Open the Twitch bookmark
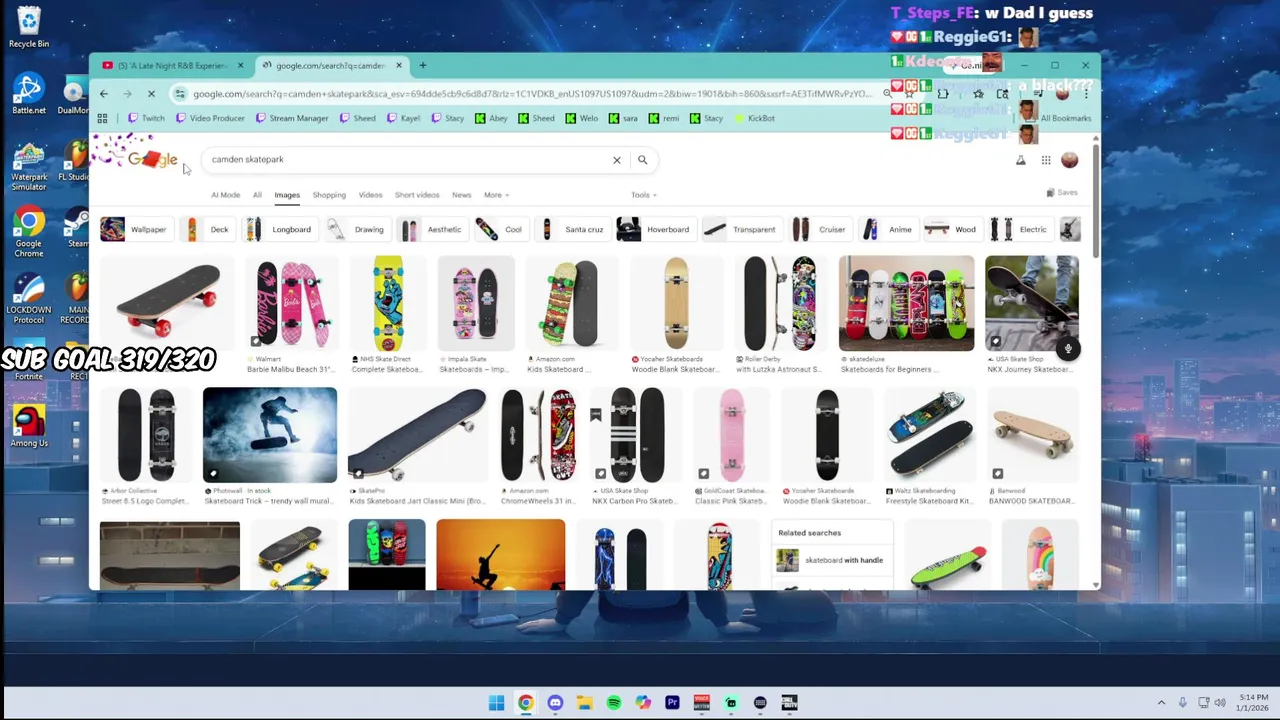Screen dimensions: 1280x720 pos(146,118)
